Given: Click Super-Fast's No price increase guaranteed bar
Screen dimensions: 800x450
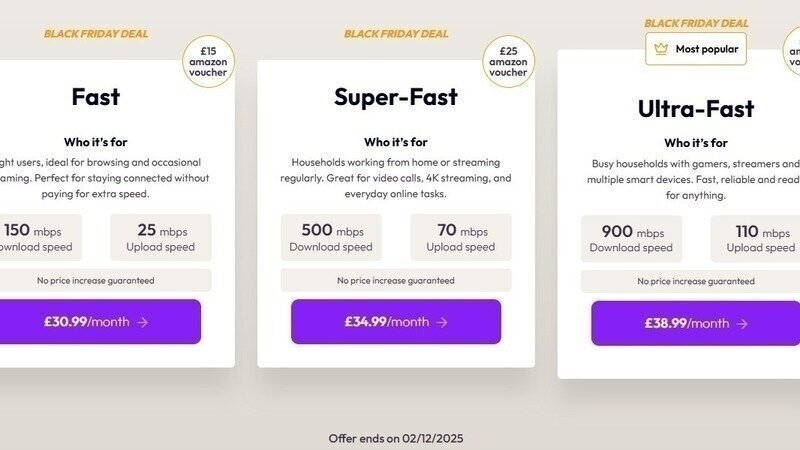Looking at the screenshot, I should pyautogui.click(x=396, y=280).
